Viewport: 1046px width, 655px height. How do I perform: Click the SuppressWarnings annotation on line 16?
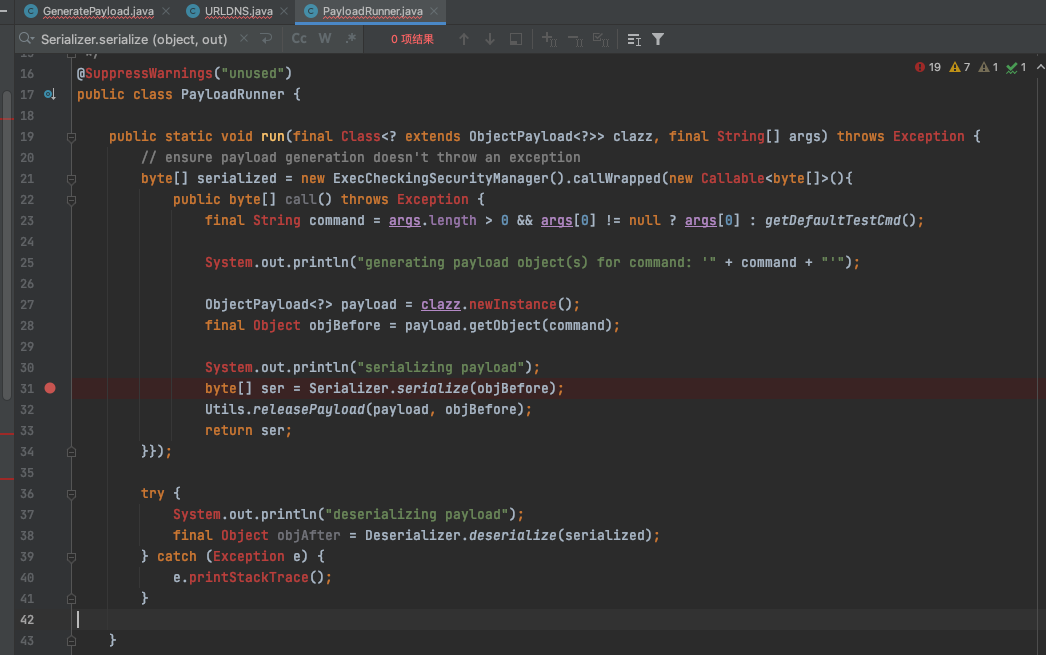144,73
